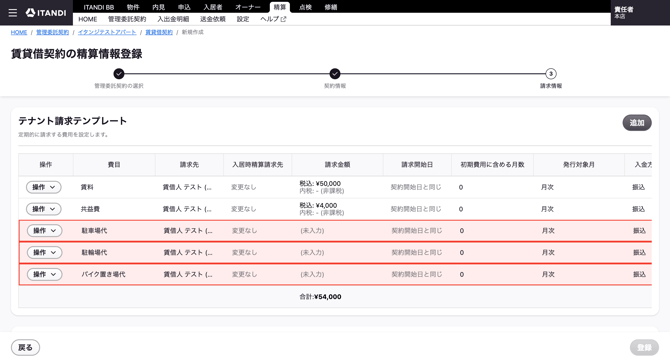Switch to the 申込 tab
The width and height of the screenshot is (670, 363).
click(184, 7)
